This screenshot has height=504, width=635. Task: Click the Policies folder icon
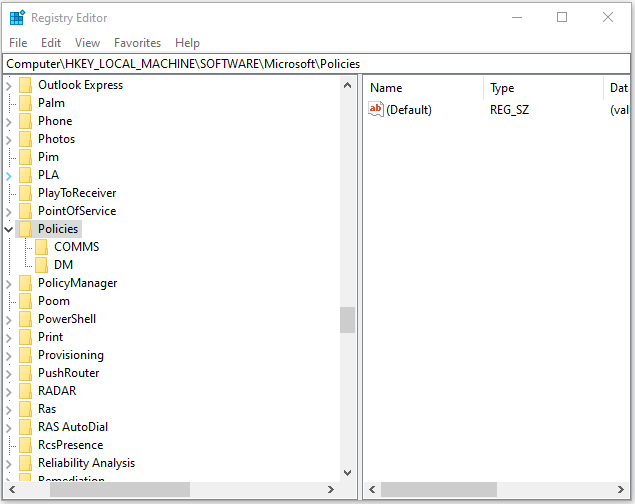[26, 229]
